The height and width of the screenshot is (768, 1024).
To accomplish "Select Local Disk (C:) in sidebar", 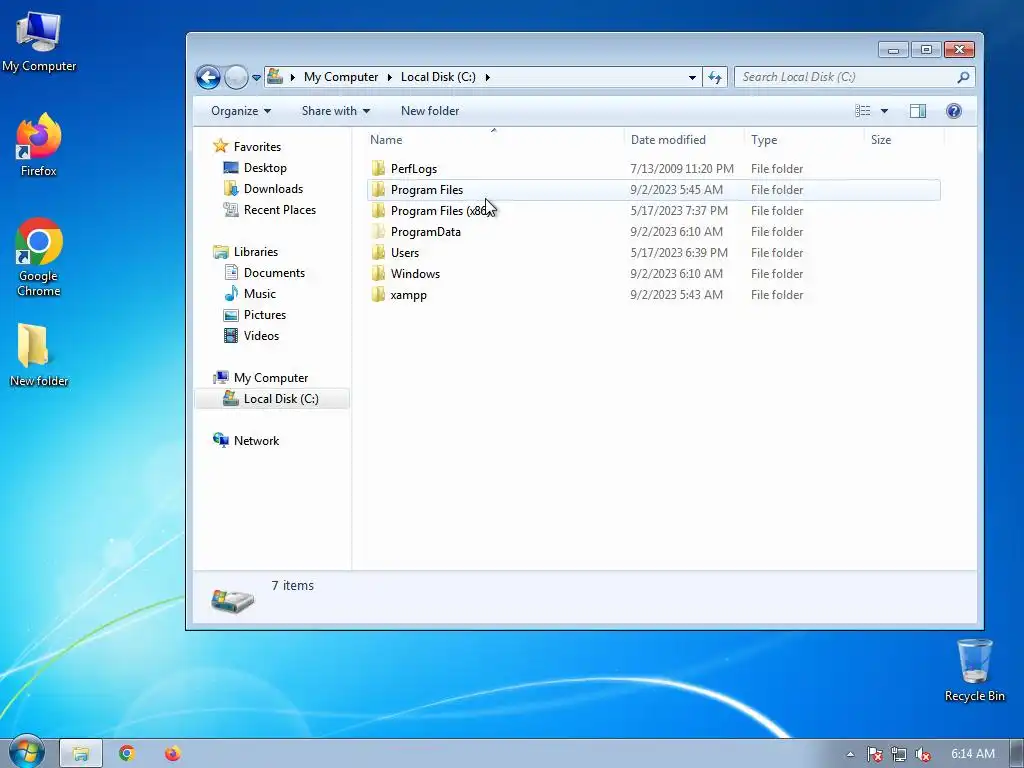I will click(x=272, y=398).
